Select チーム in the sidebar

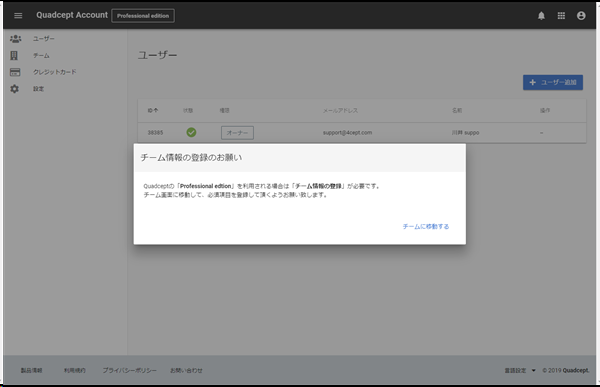coord(41,56)
